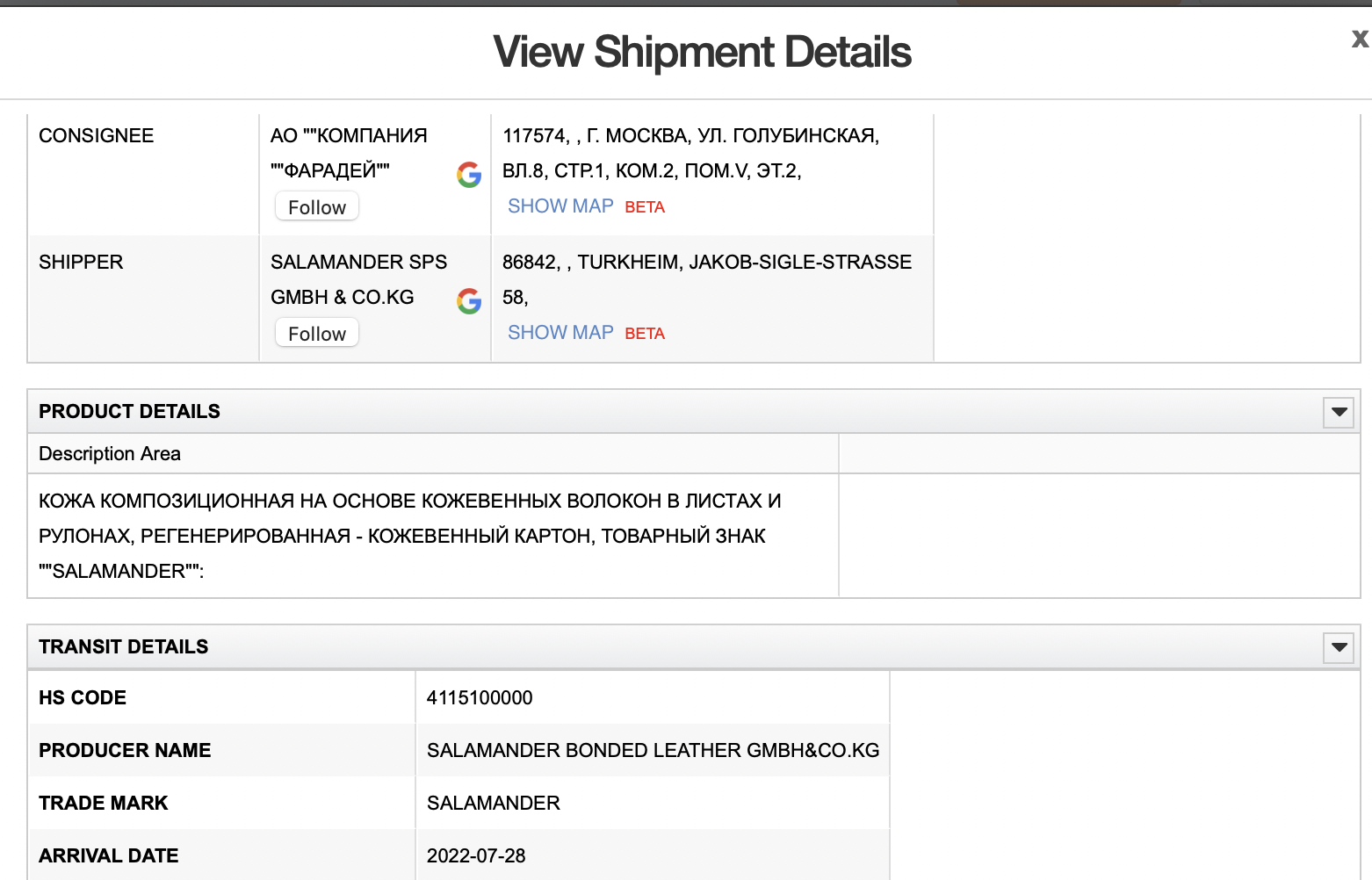Show map for the Moscow consignee address
The image size is (1372, 880).
pos(560,206)
